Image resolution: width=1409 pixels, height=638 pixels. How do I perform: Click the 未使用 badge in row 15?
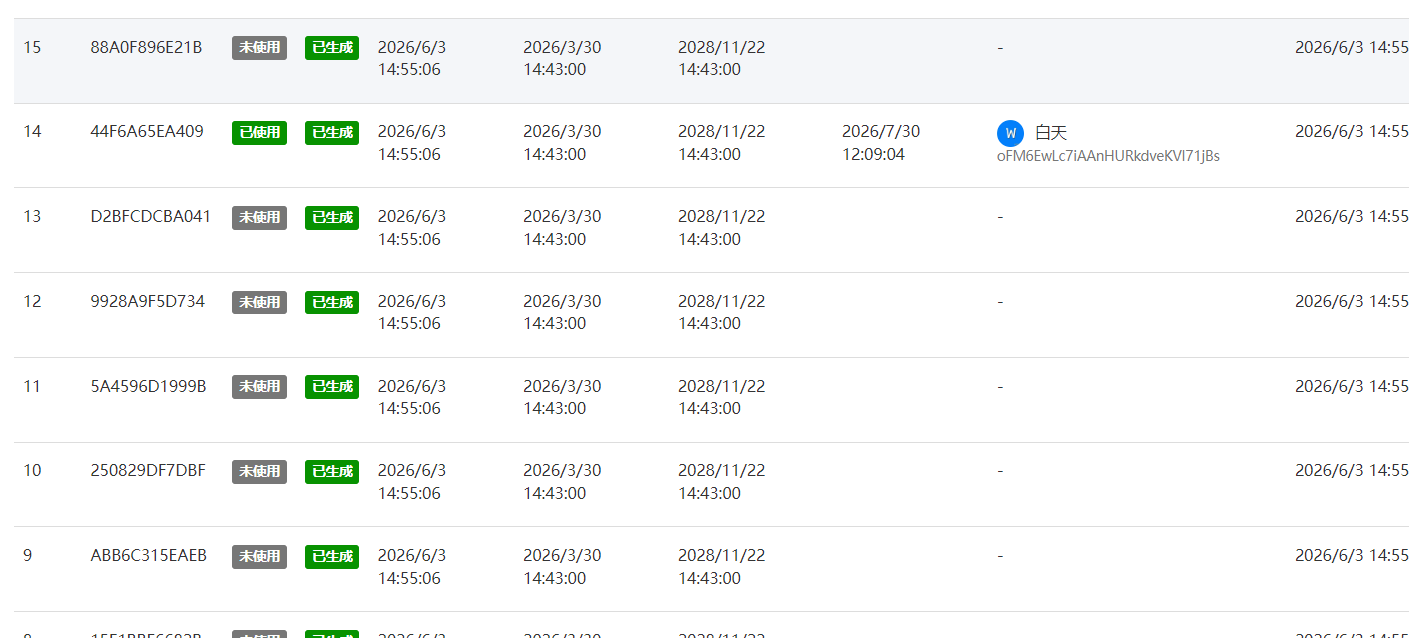[x=259, y=48]
